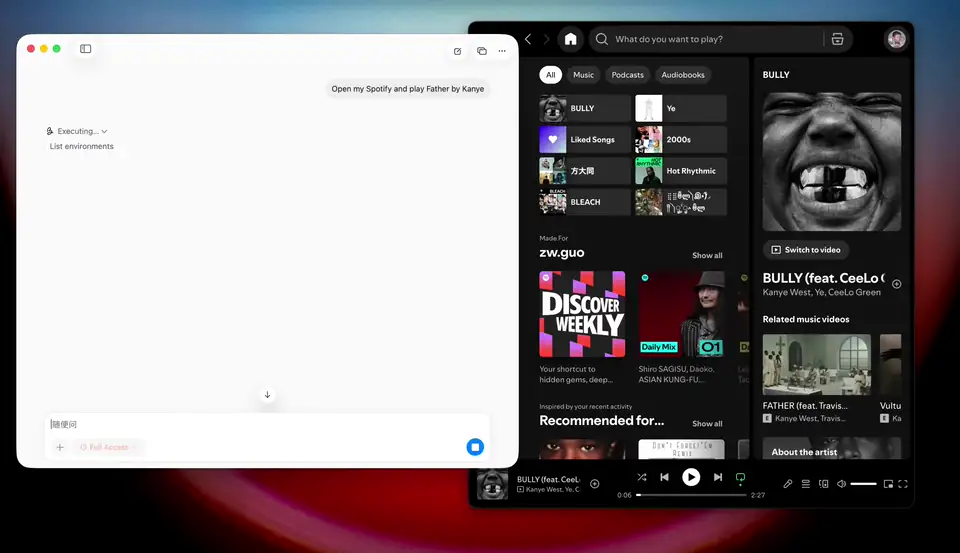The height and width of the screenshot is (553, 960).
Task: Open Spotify Home
Action: click(x=571, y=39)
